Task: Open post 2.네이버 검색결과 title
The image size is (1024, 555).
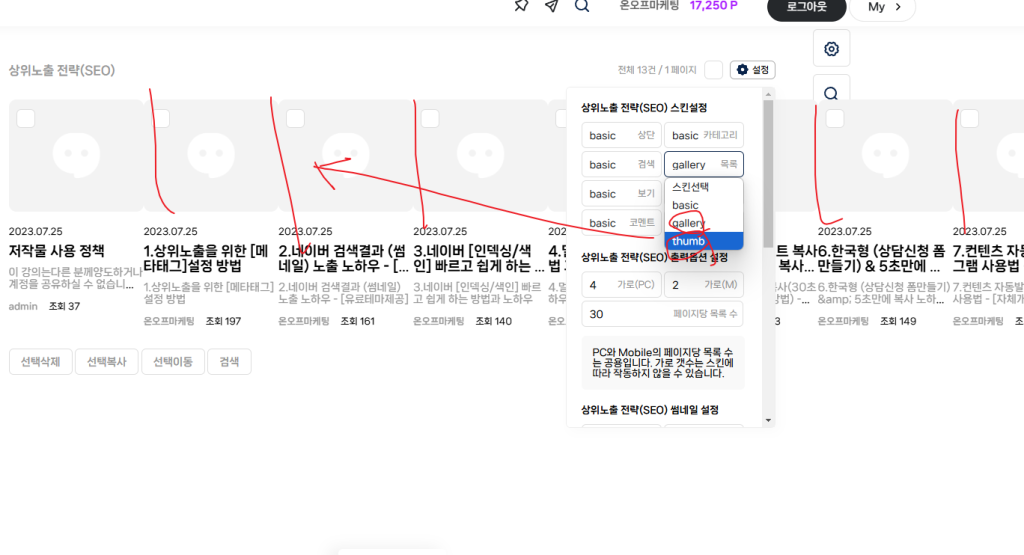Action: click(344, 258)
